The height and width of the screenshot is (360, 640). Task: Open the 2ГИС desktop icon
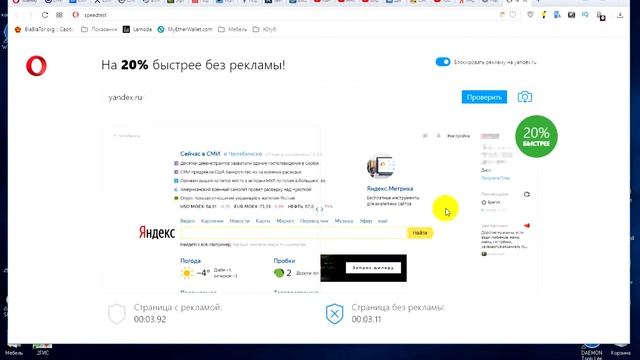42,349
